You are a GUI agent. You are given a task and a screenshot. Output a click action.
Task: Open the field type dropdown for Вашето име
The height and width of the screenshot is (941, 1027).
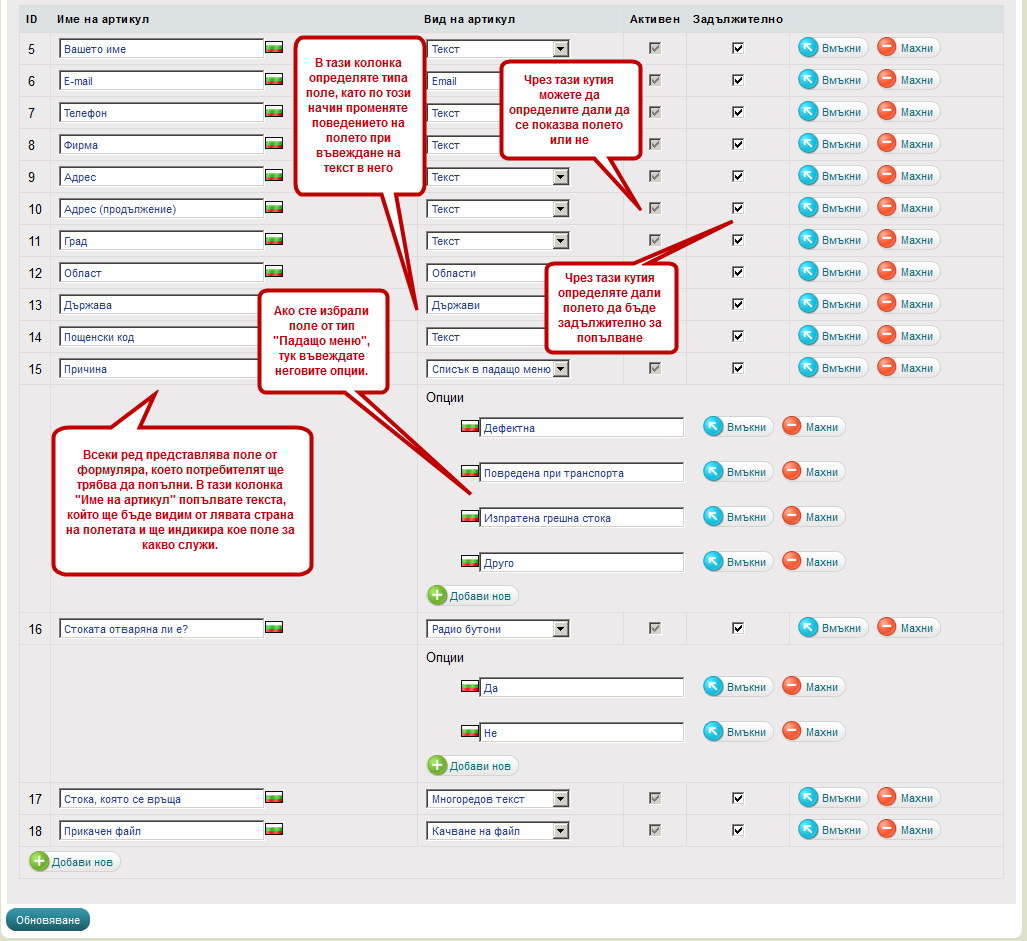560,49
